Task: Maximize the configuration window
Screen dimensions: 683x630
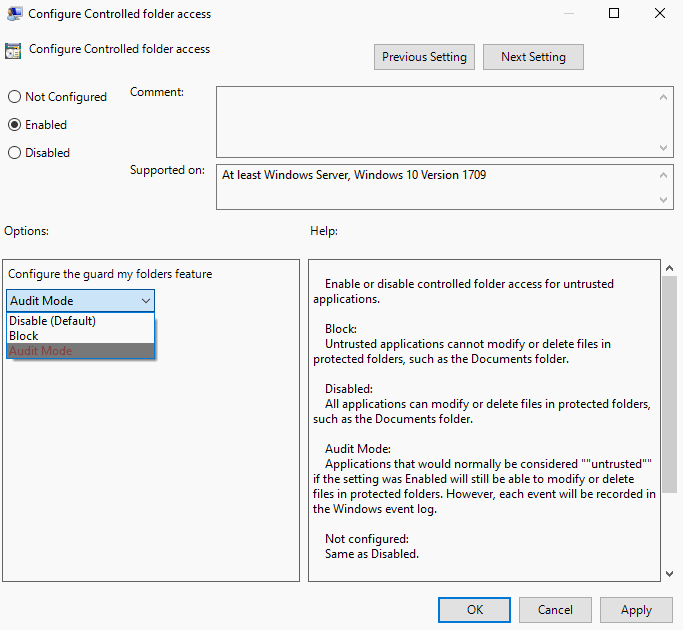Action: (x=614, y=14)
